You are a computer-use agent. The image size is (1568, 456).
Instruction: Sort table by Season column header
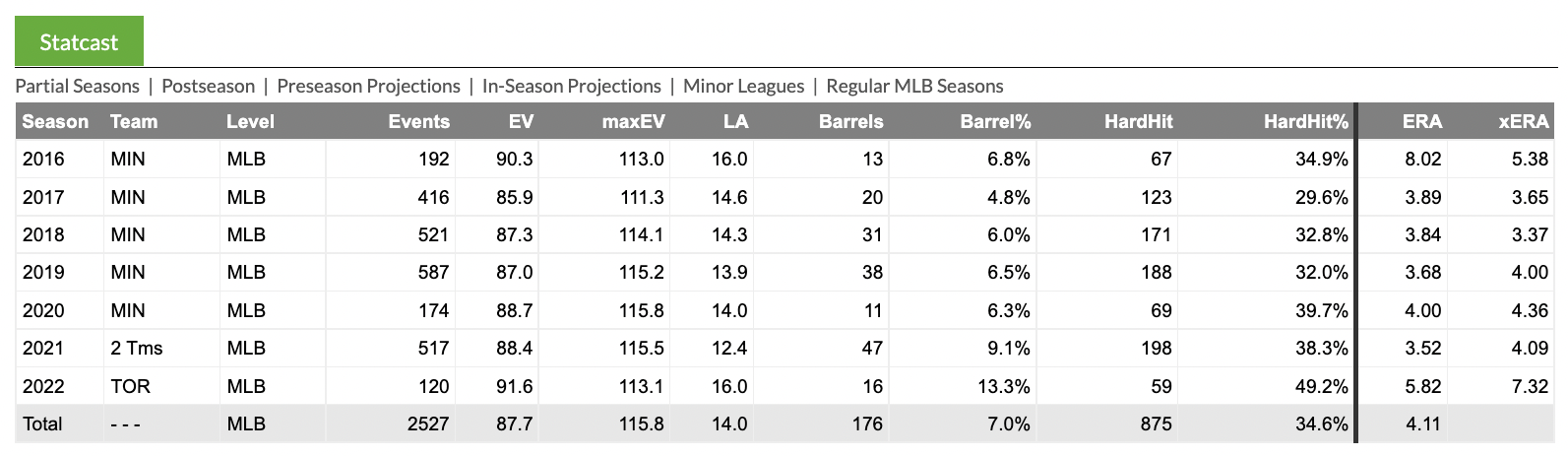point(55,121)
